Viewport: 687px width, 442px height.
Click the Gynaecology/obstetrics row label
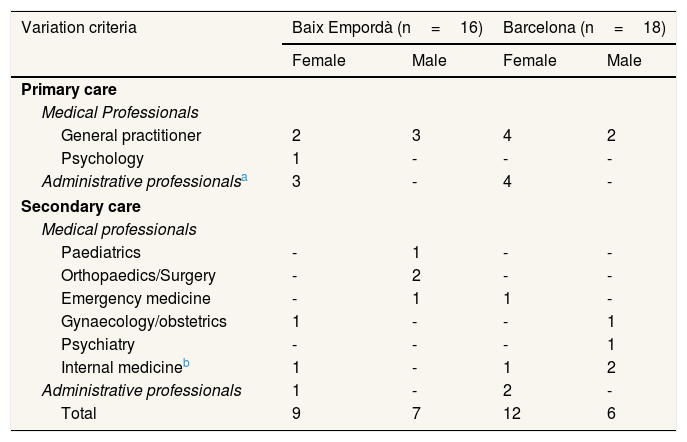[144, 321]
